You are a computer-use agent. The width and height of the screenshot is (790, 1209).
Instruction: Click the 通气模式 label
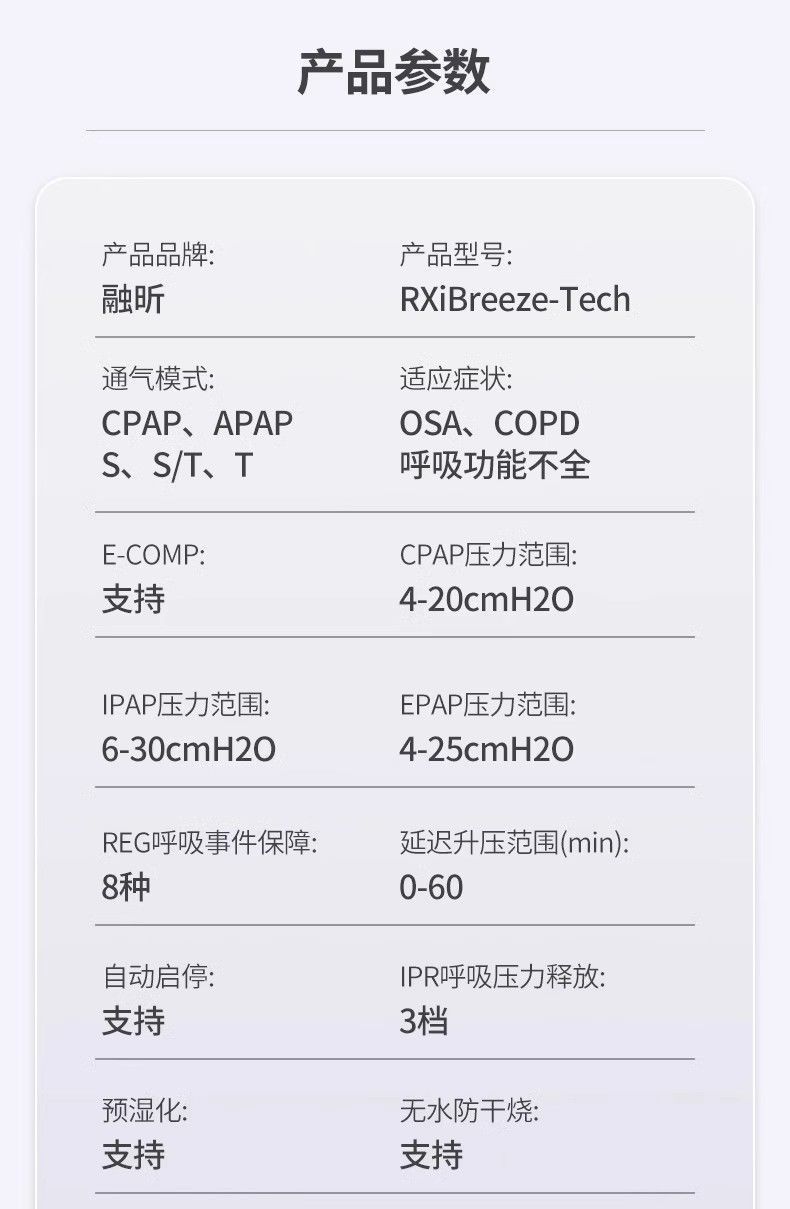point(158,379)
